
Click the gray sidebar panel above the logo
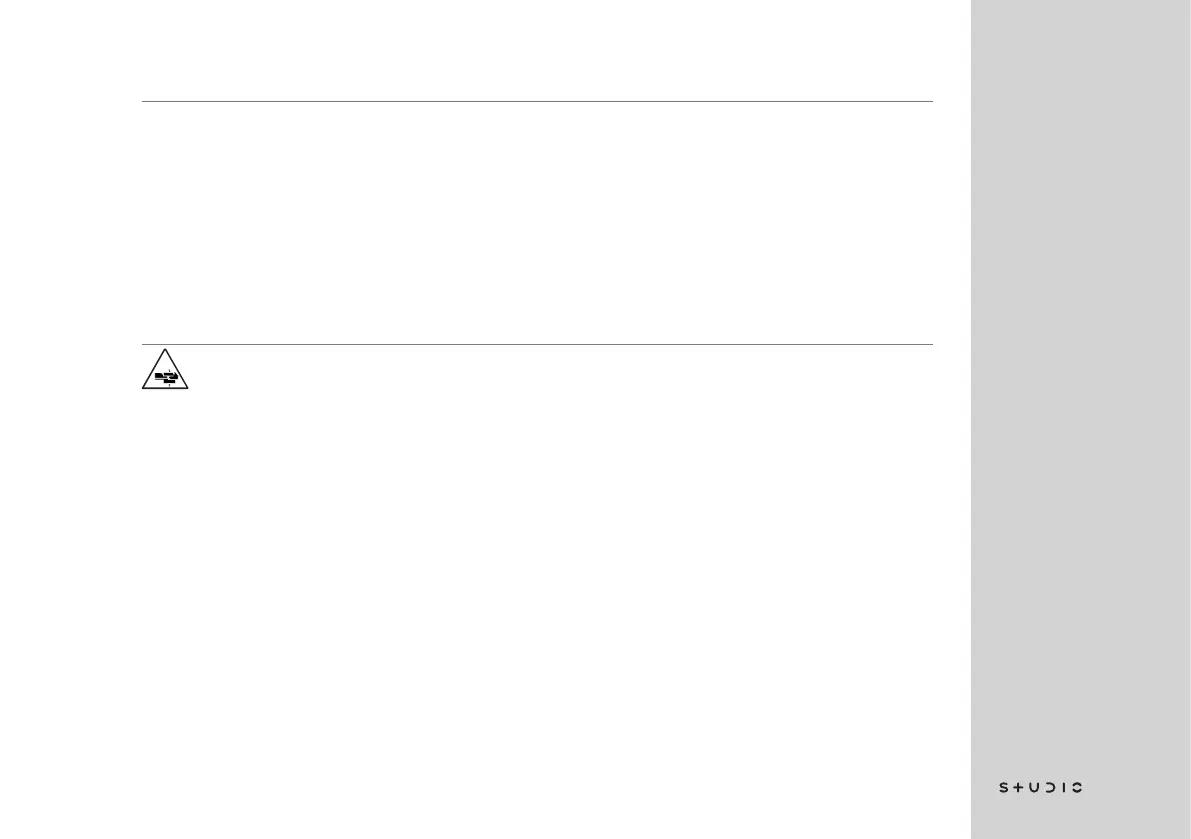[x=1080, y=400]
